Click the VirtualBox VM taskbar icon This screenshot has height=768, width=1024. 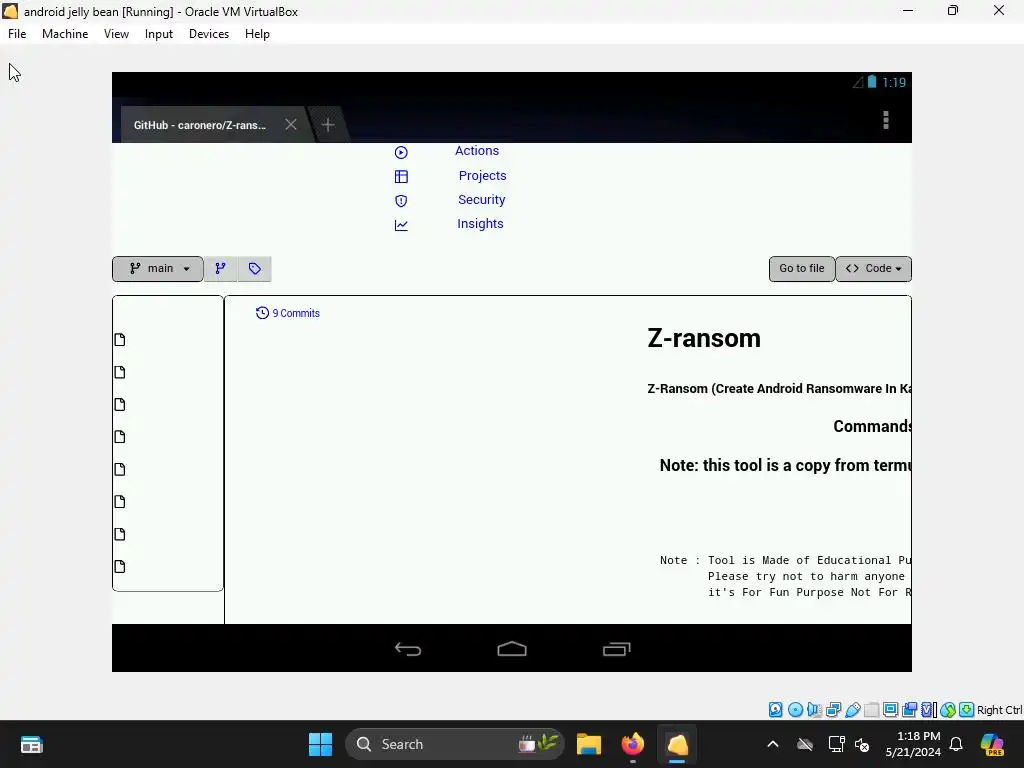coord(677,744)
